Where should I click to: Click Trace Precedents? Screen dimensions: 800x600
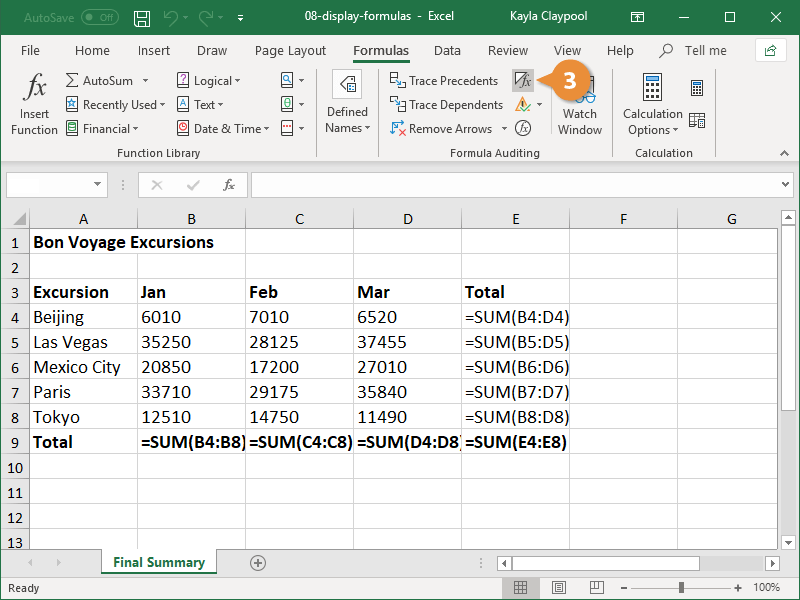tap(443, 81)
